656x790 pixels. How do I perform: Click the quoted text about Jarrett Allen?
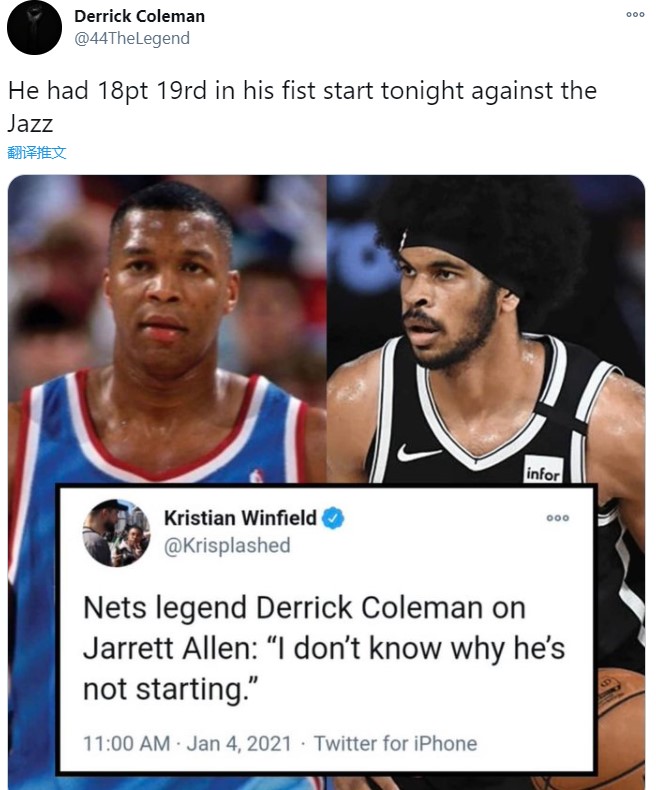pyautogui.click(x=324, y=648)
